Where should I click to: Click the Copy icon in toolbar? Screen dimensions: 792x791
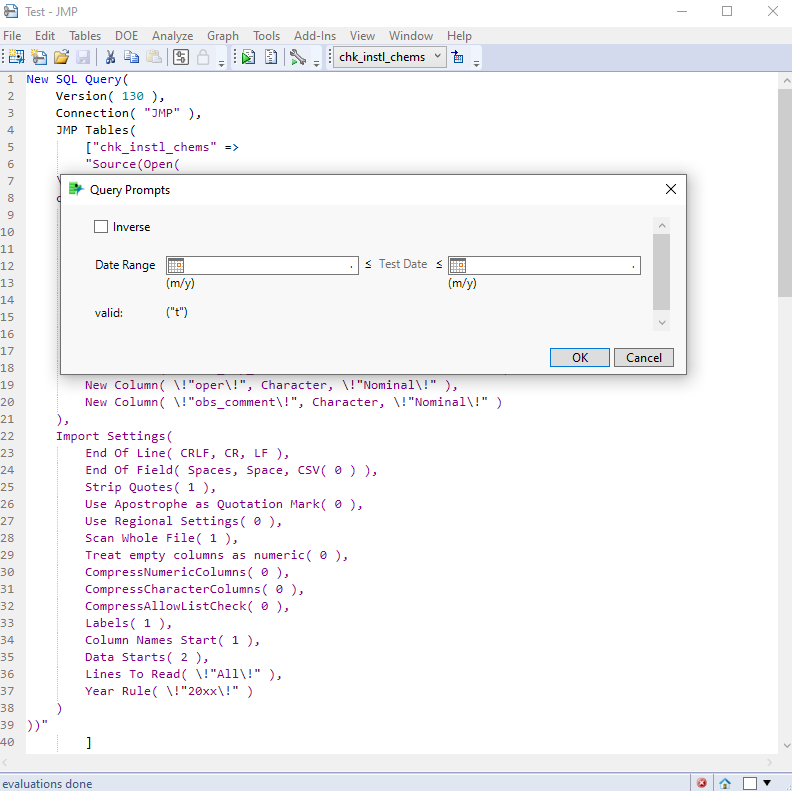click(132, 58)
